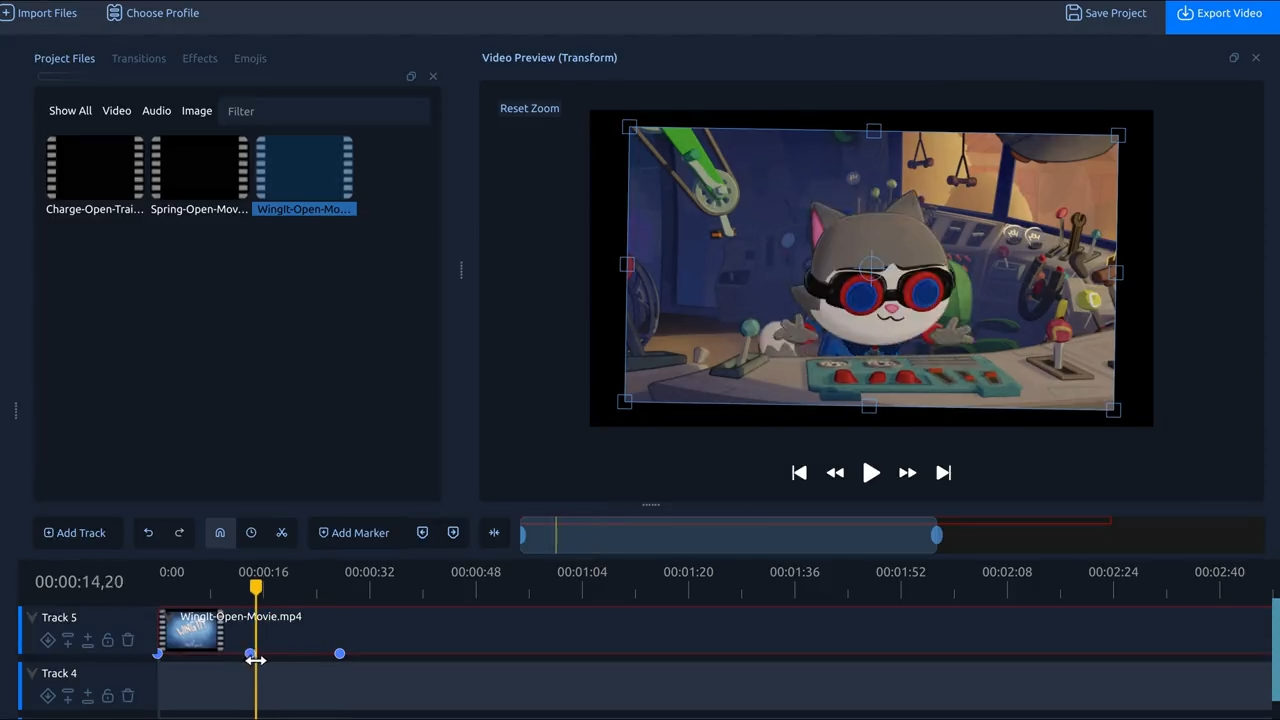Click the undo arrow icon
The height and width of the screenshot is (720, 1280).
(x=148, y=532)
